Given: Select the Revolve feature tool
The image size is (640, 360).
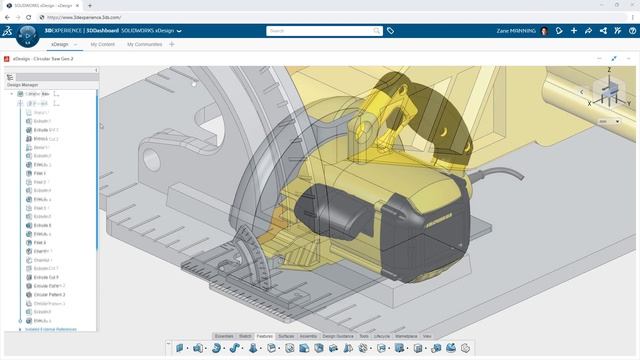Looking at the screenshot, I should [x=216, y=348].
